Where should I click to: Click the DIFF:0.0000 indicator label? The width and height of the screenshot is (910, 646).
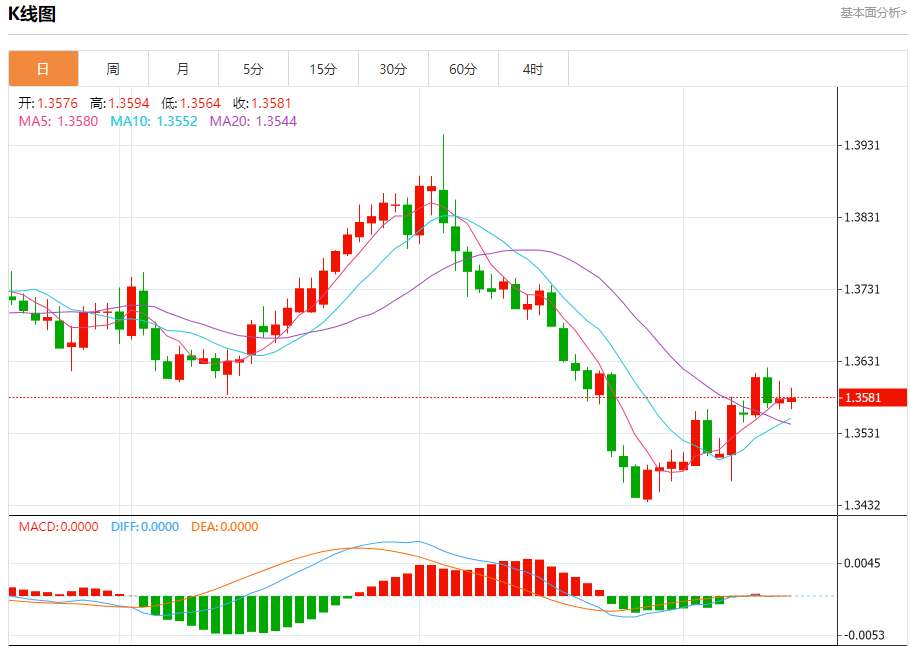[145, 527]
